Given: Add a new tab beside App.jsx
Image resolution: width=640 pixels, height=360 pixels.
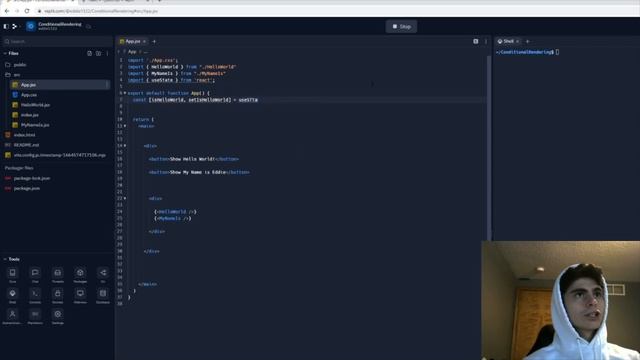Looking at the screenshot, I should tap(154, 41).
